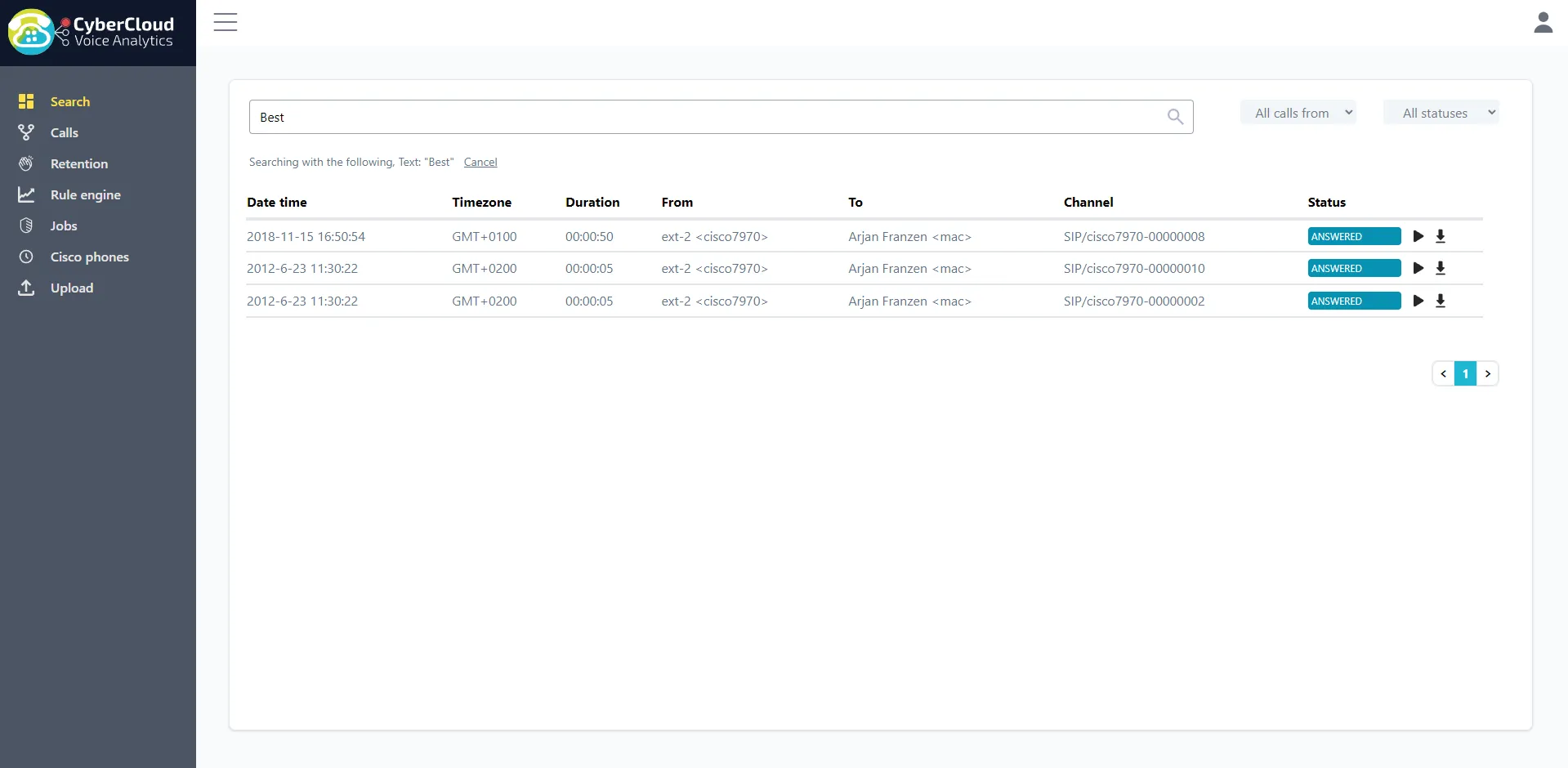Click the Jobs shield icon in sidebar

pos(26,225)
